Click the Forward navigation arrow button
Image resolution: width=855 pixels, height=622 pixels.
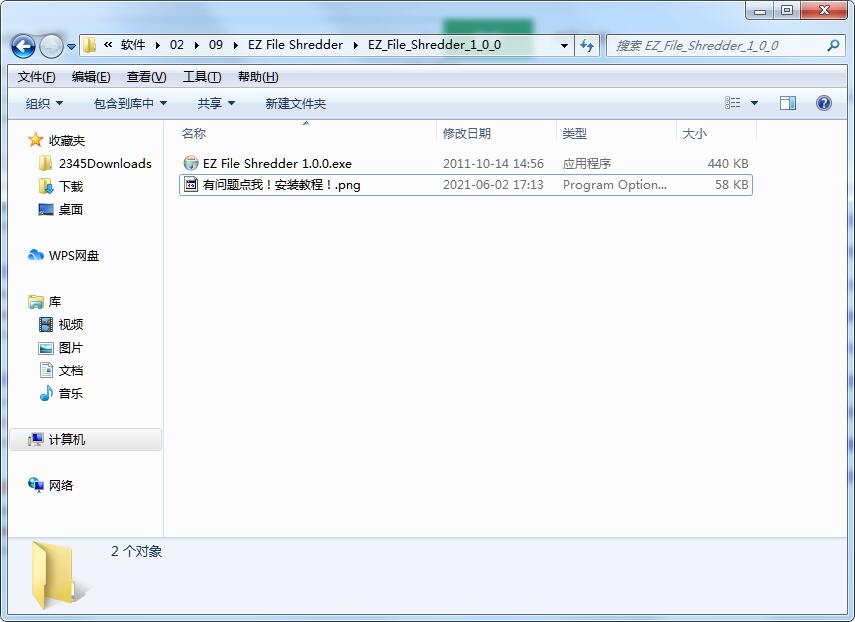click(x=51, y=46)
